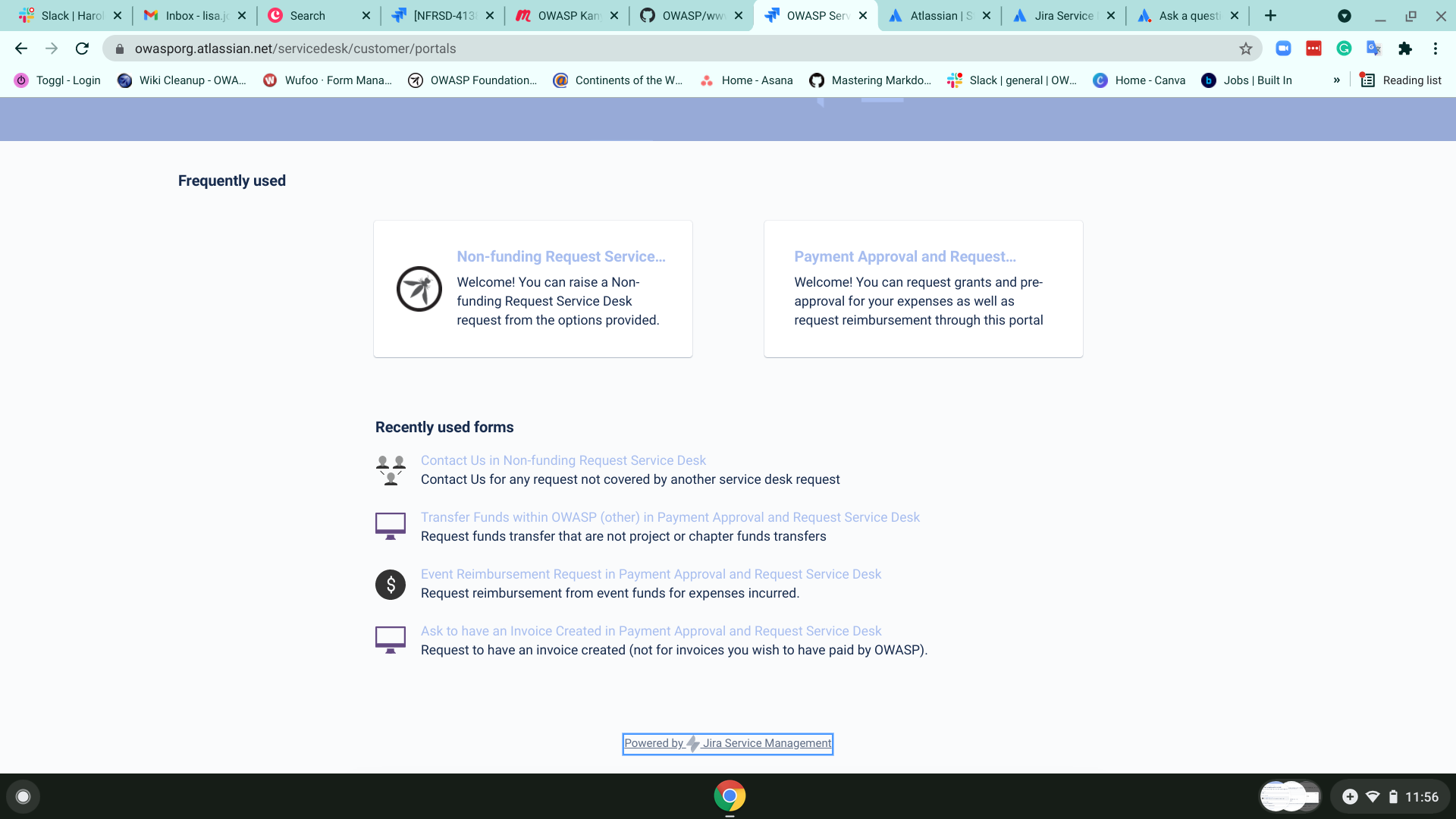1456x819 pixels.
Task: Open the Wufoo Form Manager bookmark
Action: [x=328, y=80]
